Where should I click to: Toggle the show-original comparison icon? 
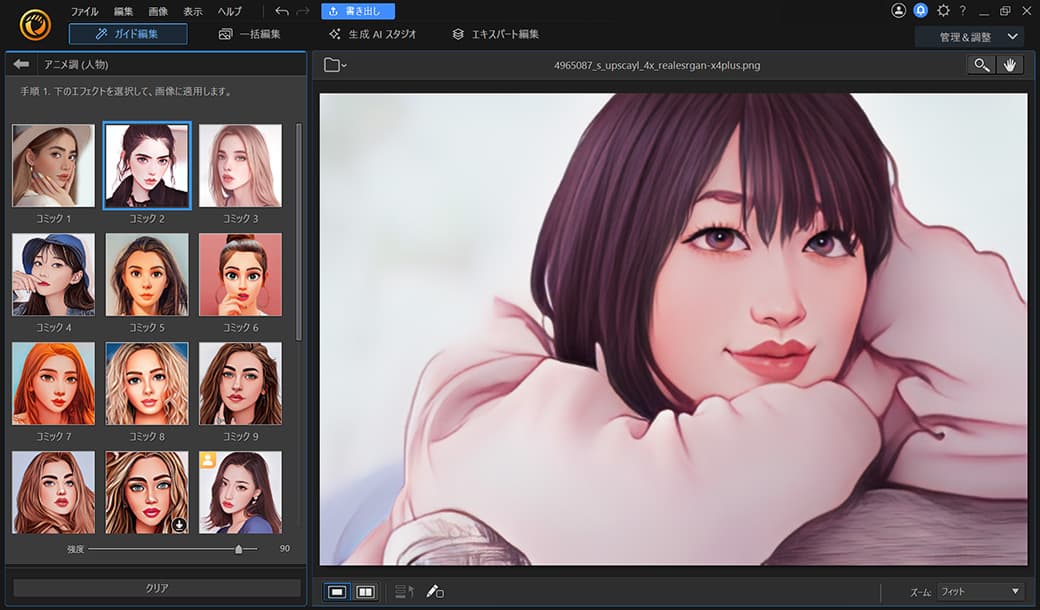(403, 591)
